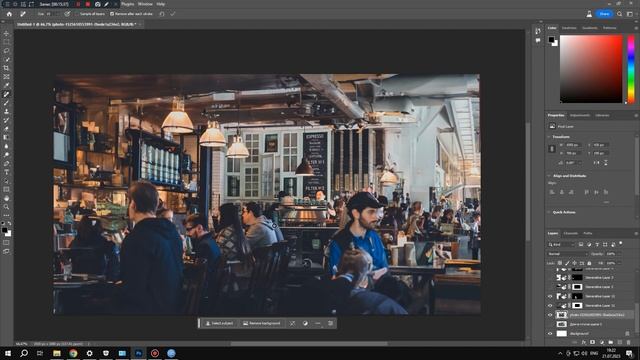This screenshot has height=360, width=640.
Task: Create a new layer group
Action: (611, 342)
